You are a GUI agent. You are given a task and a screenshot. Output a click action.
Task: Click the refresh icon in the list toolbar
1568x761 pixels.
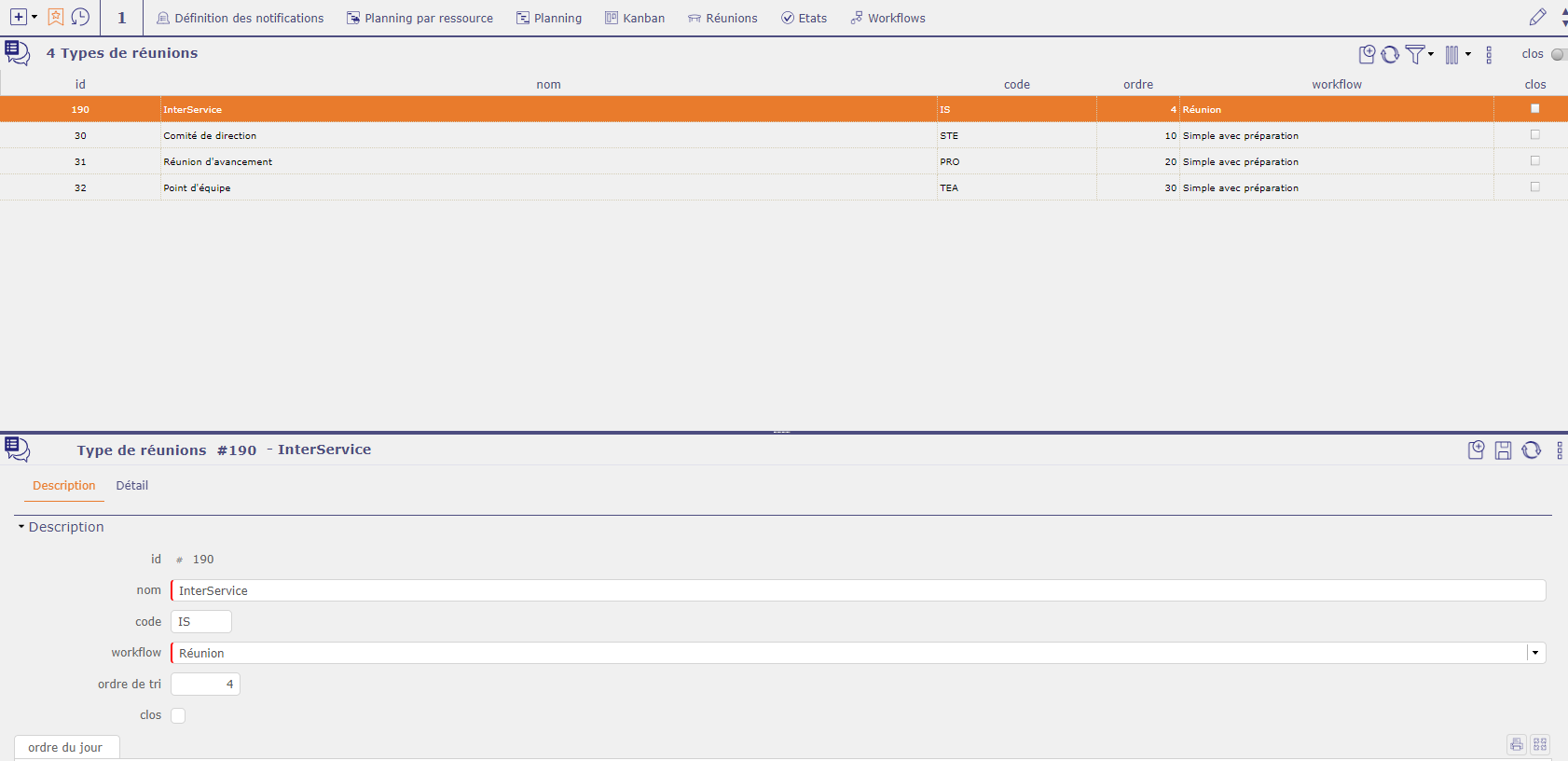[1390, 55]
